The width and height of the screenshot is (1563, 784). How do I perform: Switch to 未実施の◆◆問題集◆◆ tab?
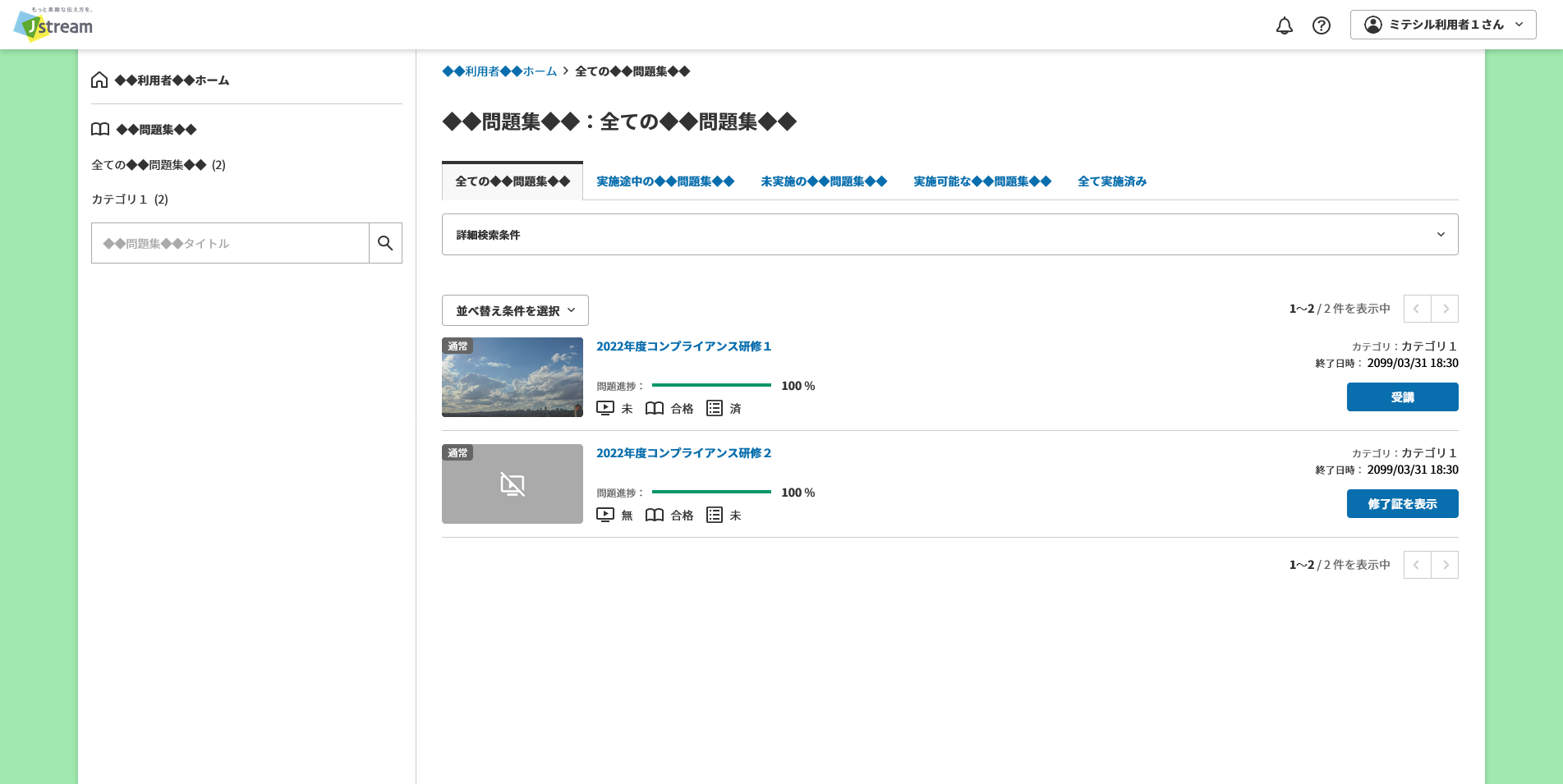click(824, 181)
